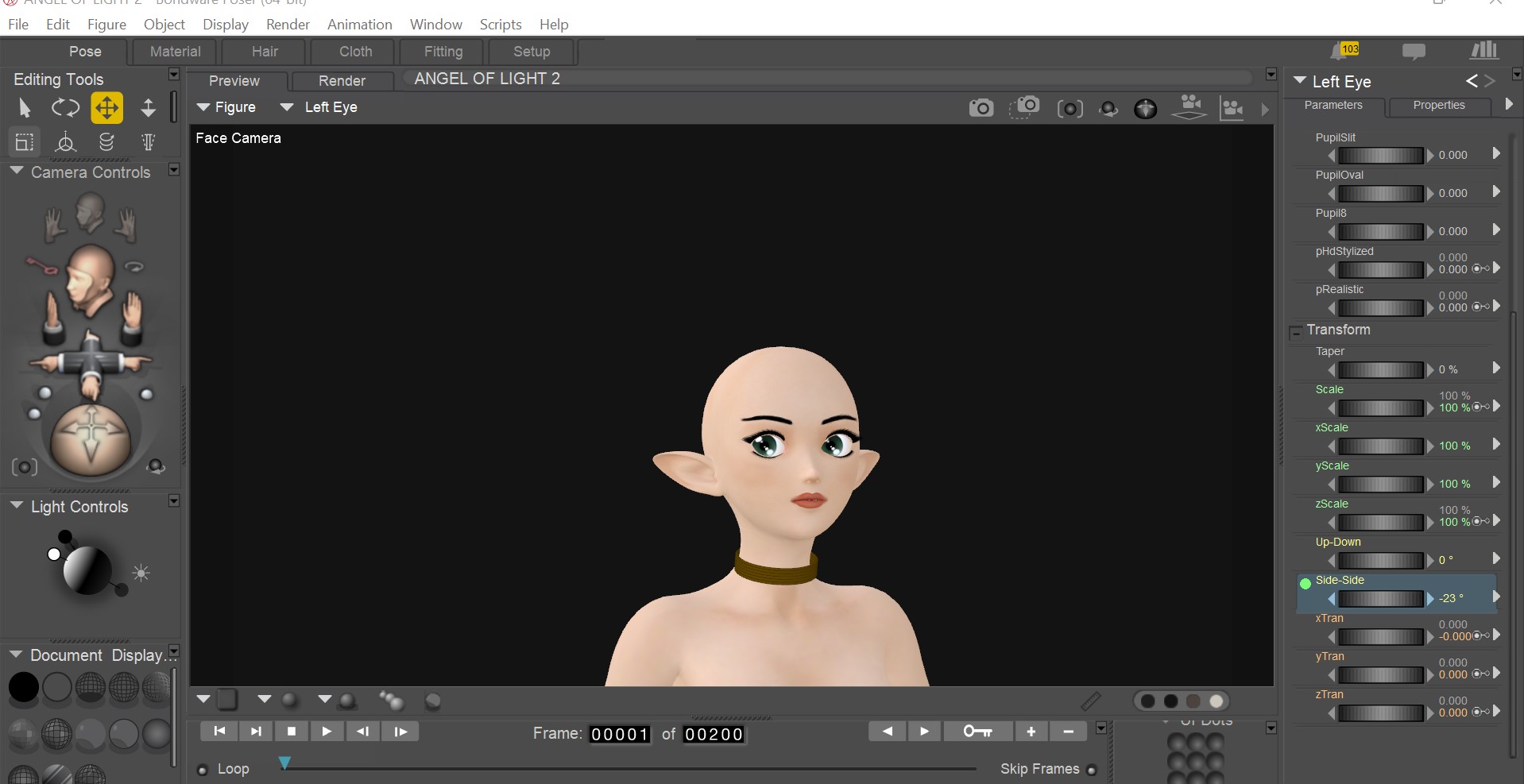Screen dimensions: 1524x784
Task: Click the Render camera icon above viewport
Action: coord(981,108)
